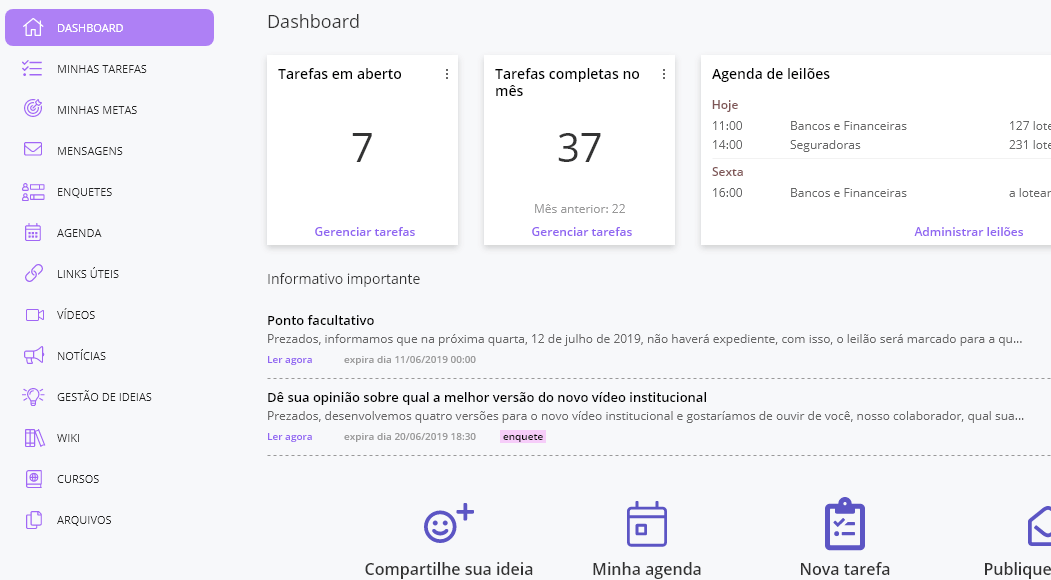The image size is (1051, 580).
Task: Click the 'expira dia 20/06/2019 18:30' text
Action: 410,437
